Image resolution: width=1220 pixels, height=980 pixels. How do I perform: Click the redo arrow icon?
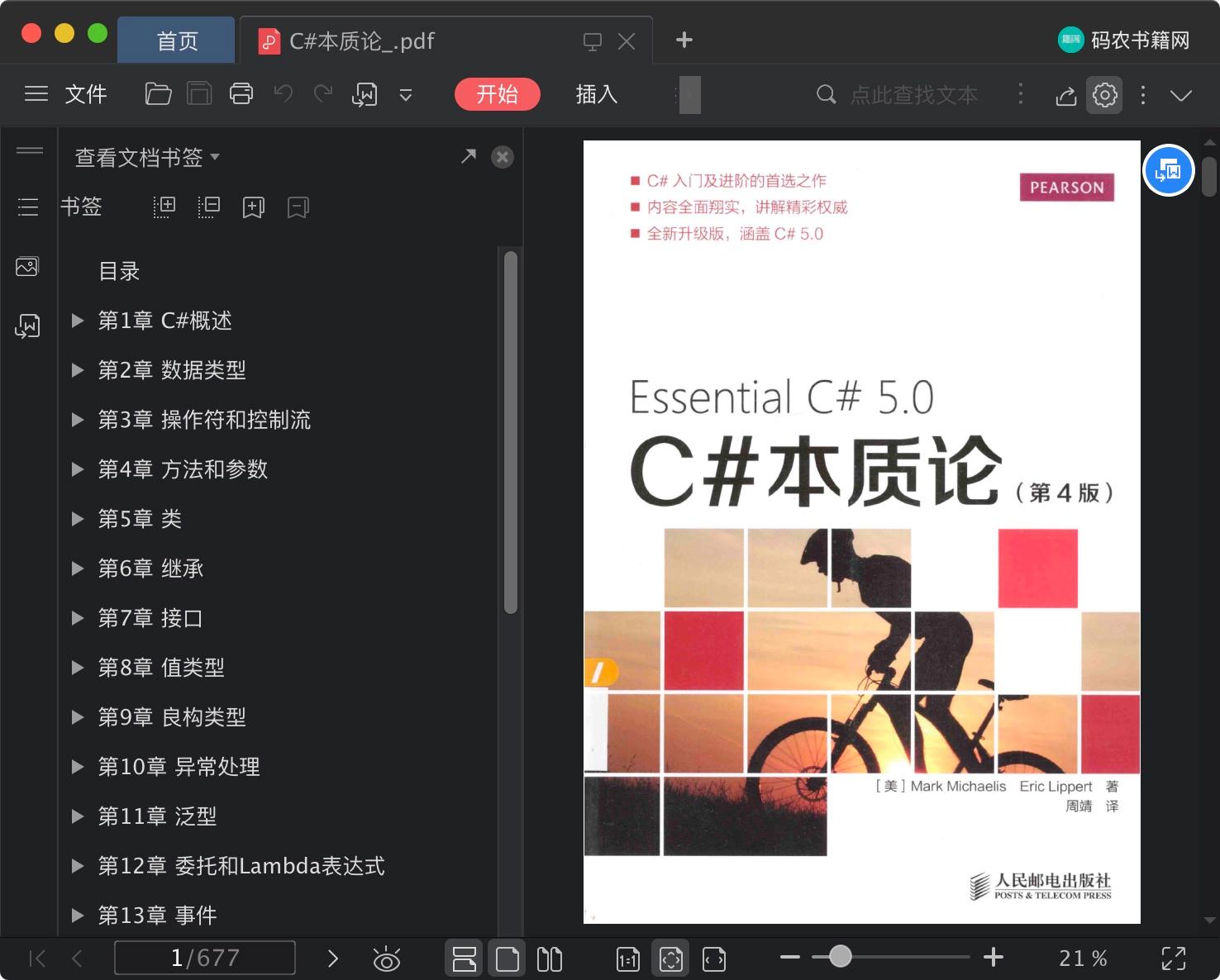click(323, 94)
